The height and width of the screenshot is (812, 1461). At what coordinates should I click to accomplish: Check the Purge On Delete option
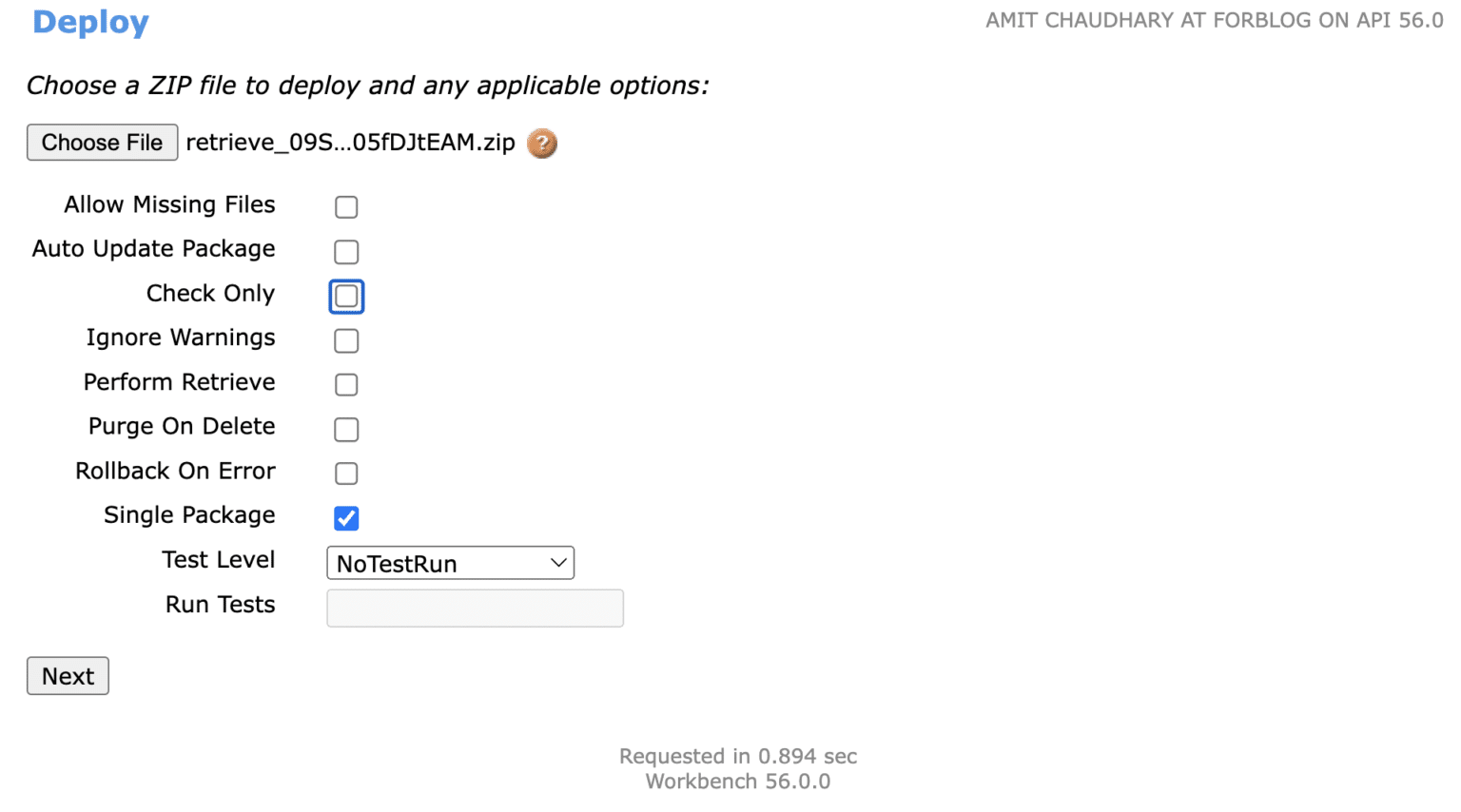coord(346,429)
